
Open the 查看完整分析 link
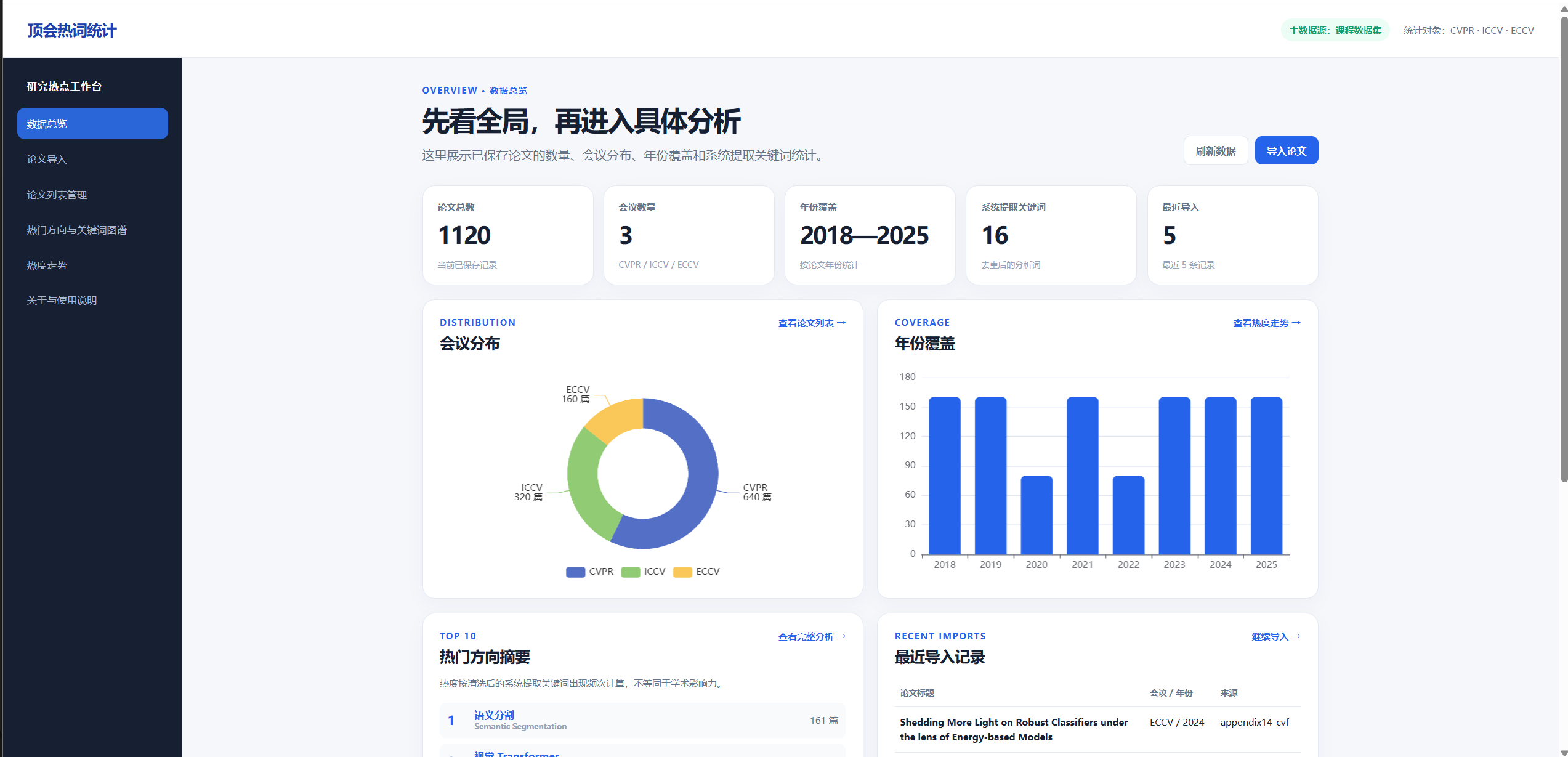point(812,637)
